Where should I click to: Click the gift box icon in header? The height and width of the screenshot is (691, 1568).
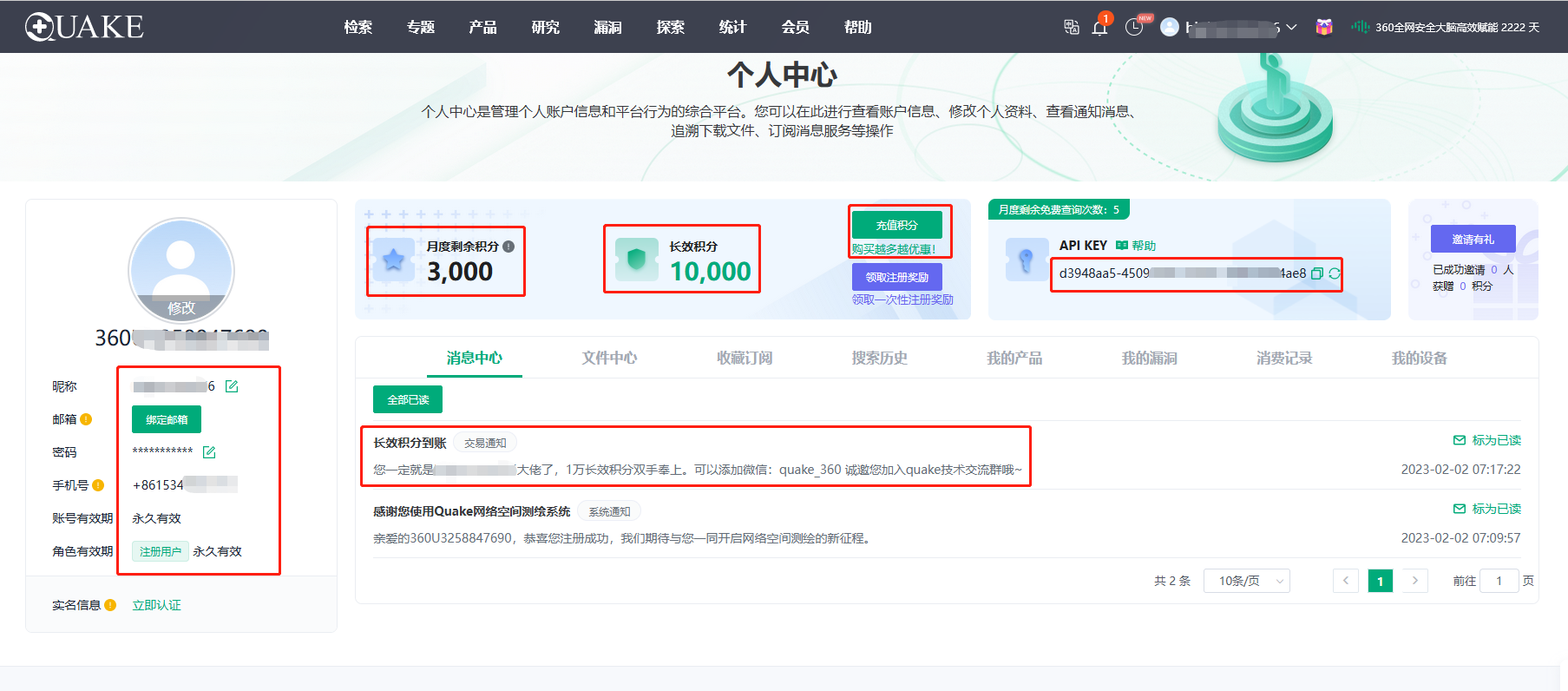[x=1323, y=27]
